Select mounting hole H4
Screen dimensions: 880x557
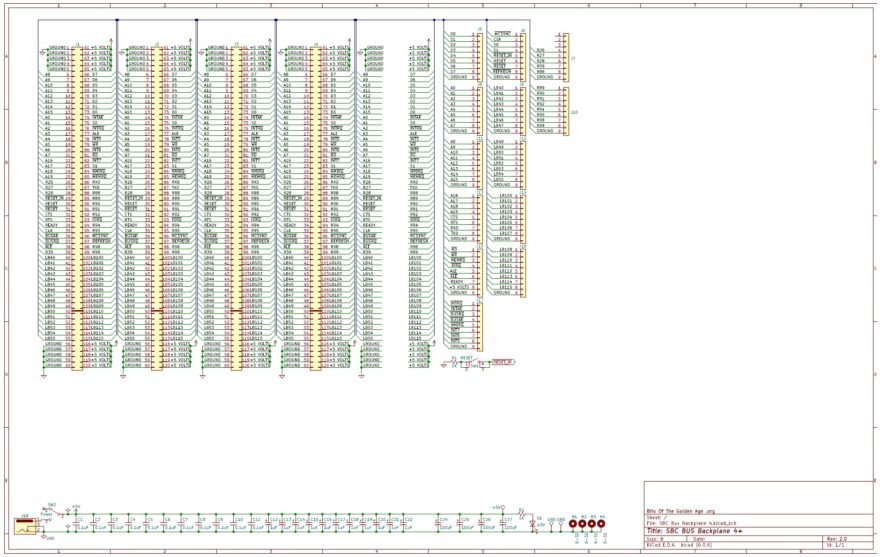602,524
